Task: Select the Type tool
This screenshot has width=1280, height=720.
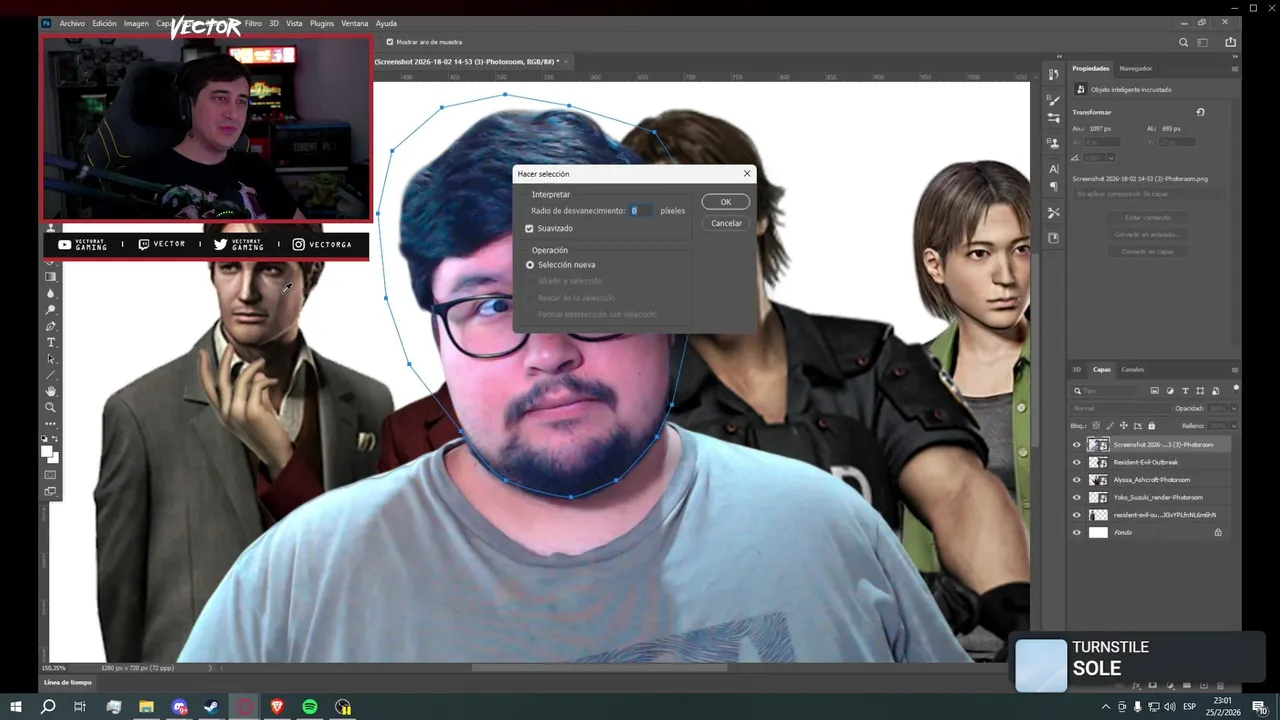Action: 51,342
